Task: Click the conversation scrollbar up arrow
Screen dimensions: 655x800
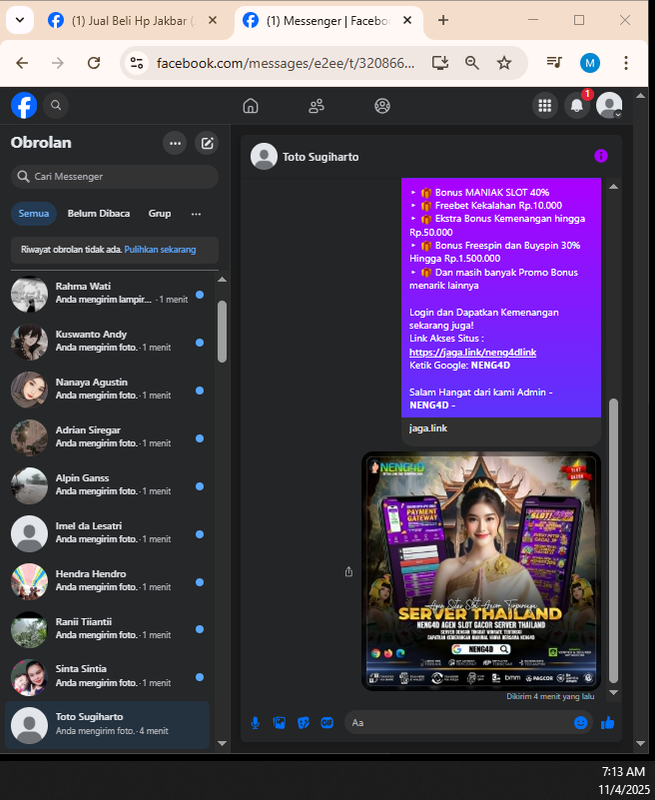Action: pyautogui.click(x=614, y=187)
